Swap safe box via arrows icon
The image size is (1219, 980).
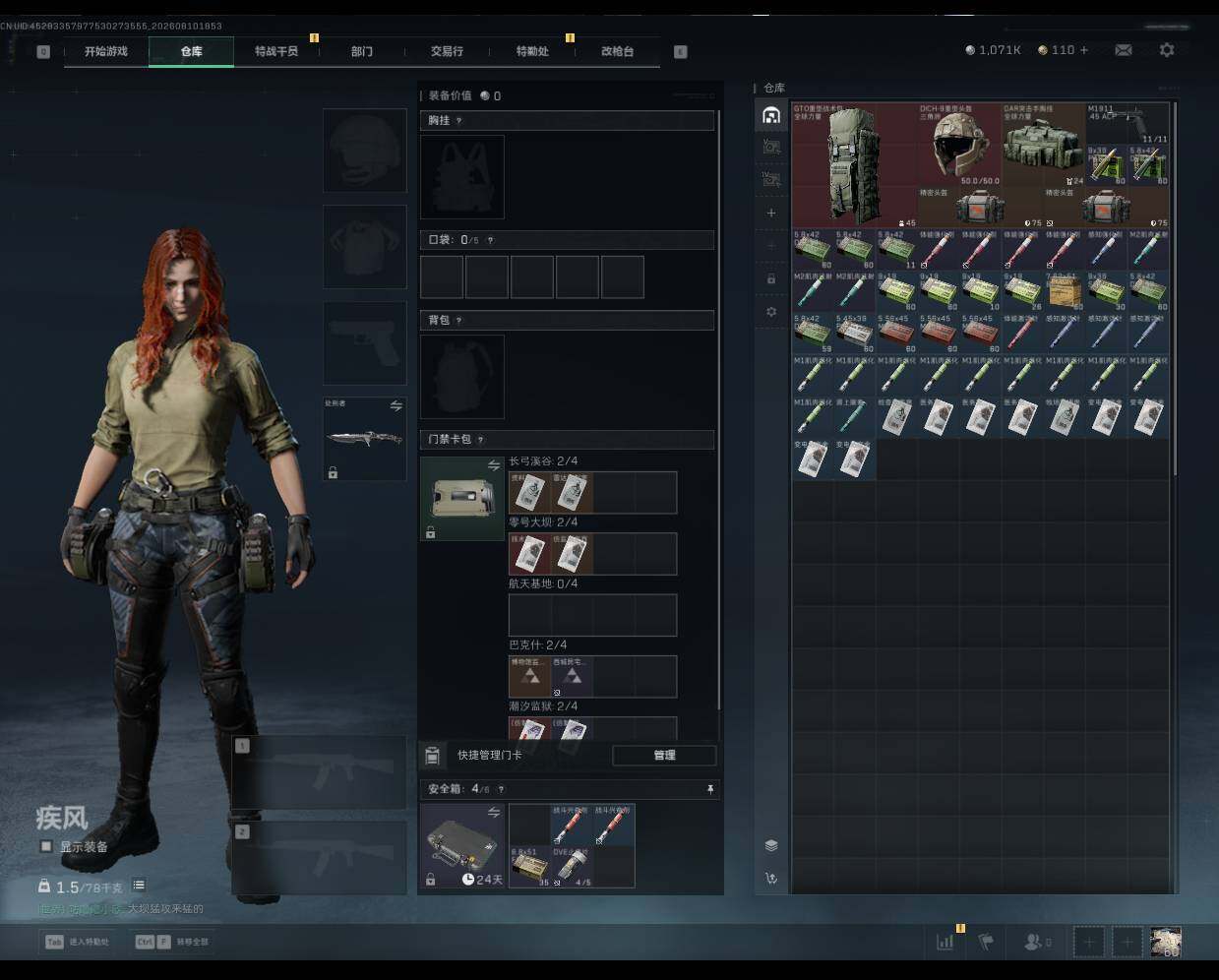494,812
